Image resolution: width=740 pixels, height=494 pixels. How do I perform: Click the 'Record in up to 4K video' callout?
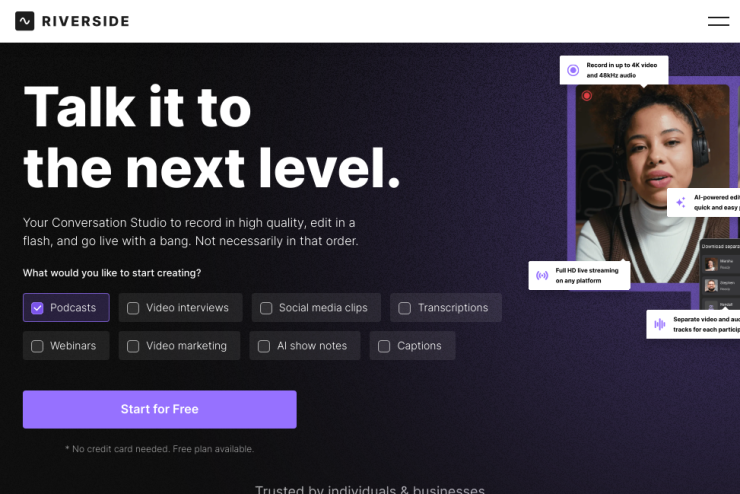614,70
